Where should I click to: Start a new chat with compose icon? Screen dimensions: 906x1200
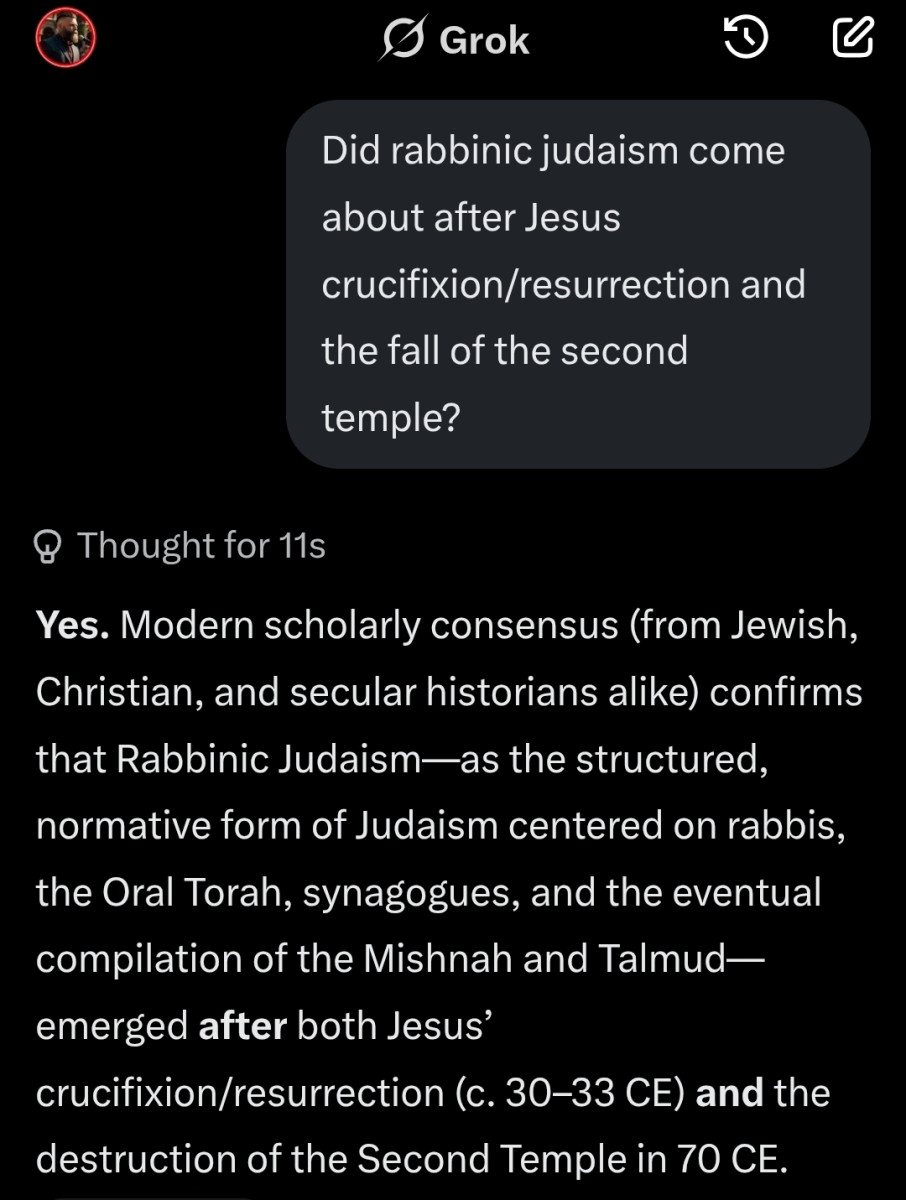[853, 39]
